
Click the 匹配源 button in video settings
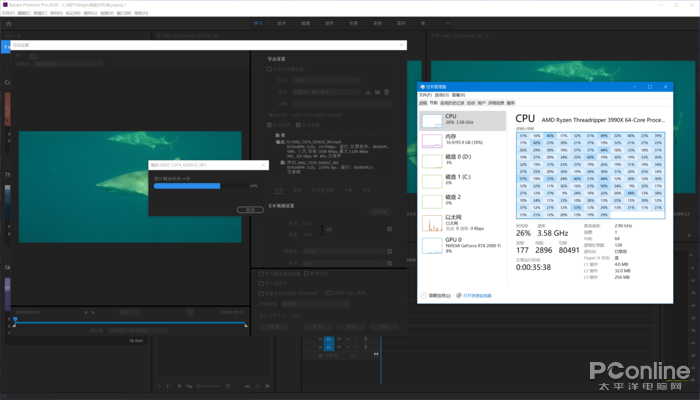(379, 212)
